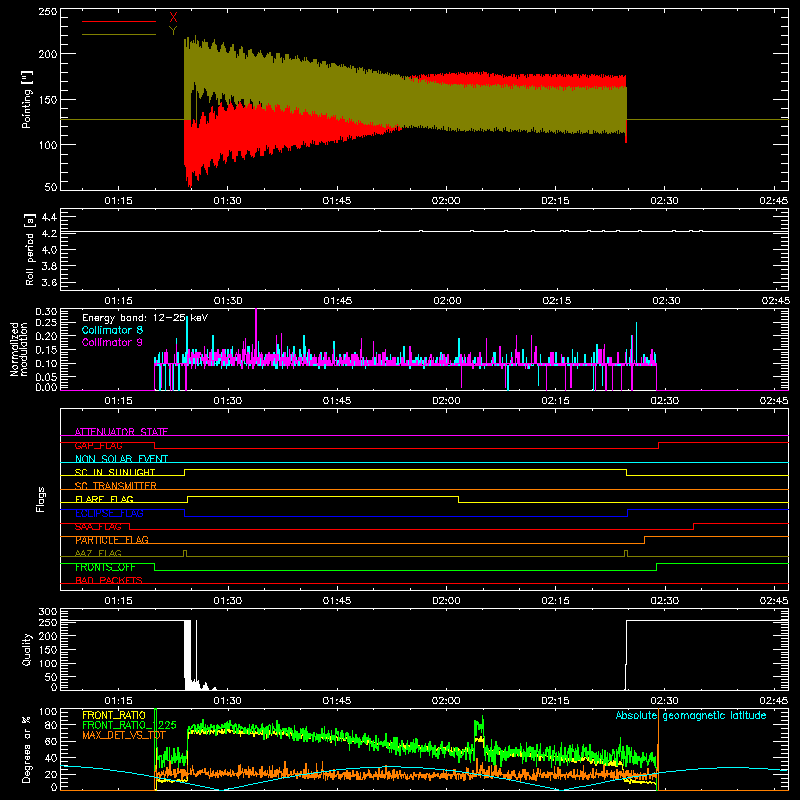Select the FLARE_FLAG label
Viewport: 800px width, 800px height.
[104, 499]
